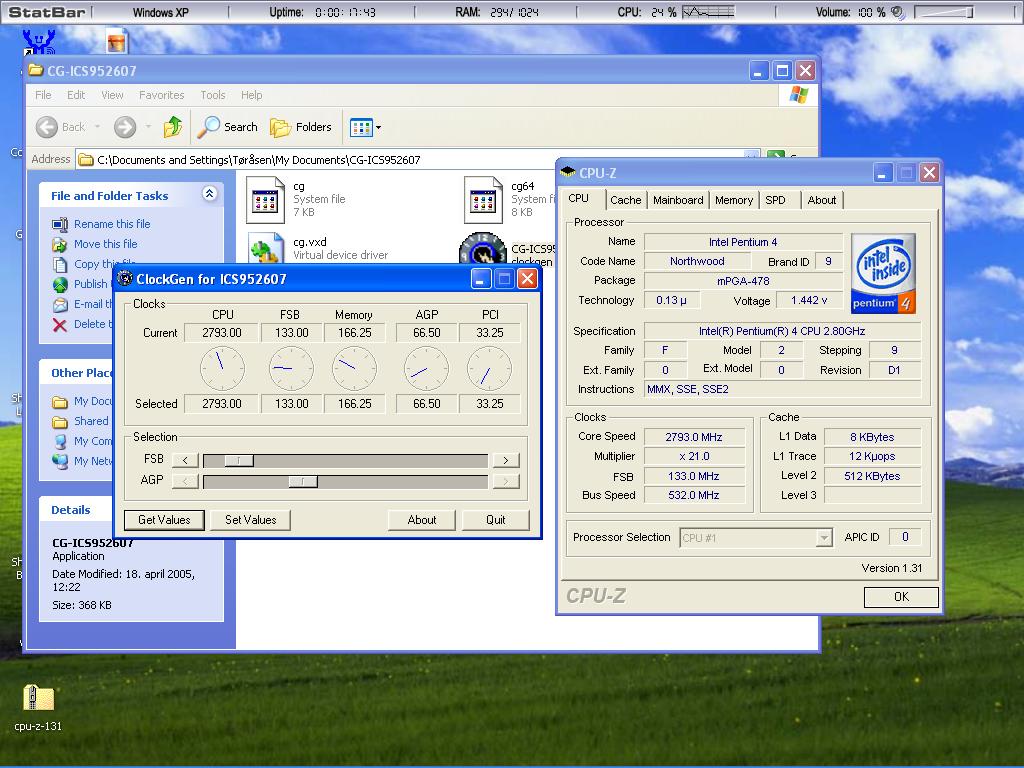Open Search in the Explorer toolbar
1024x768 pixels.
coord(227,127)
